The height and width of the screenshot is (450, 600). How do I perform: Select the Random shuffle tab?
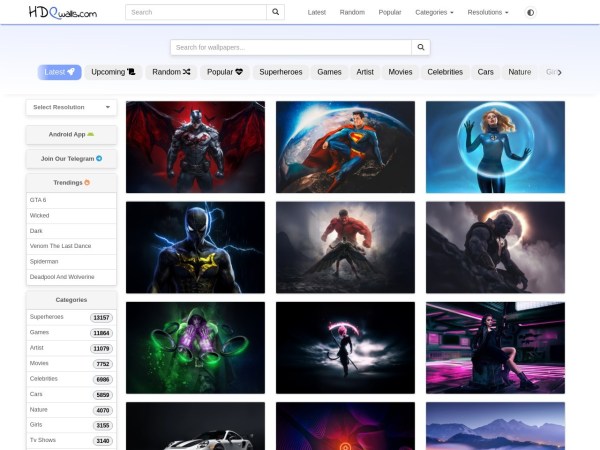click(x=171, y=72)
